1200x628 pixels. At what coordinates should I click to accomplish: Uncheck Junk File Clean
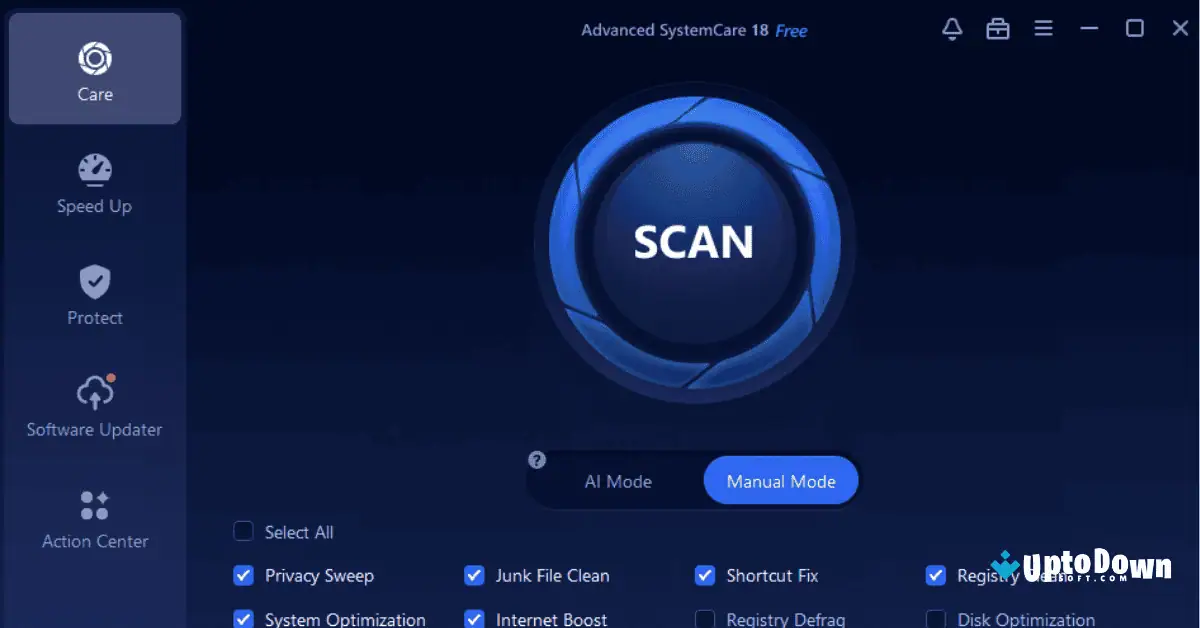(x=474, y=576)
